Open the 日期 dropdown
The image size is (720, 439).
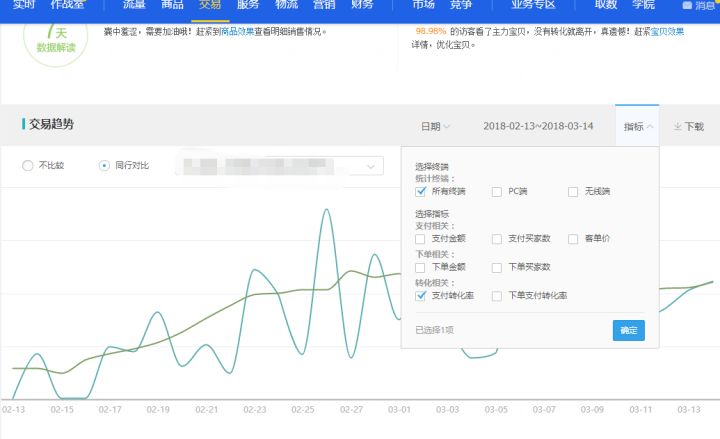click(x=434, y=127)
